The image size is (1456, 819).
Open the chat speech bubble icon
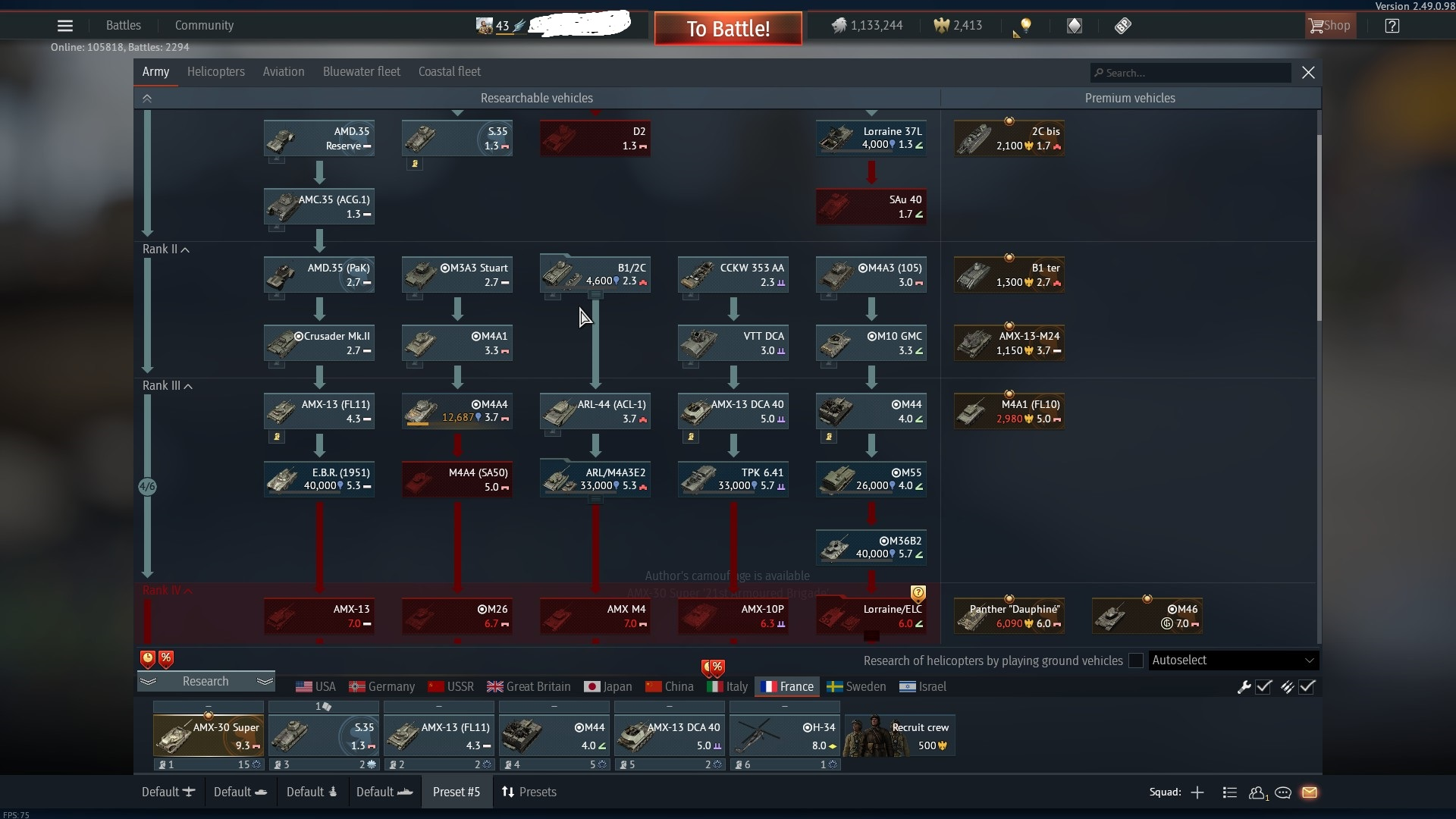point(1283,792)
